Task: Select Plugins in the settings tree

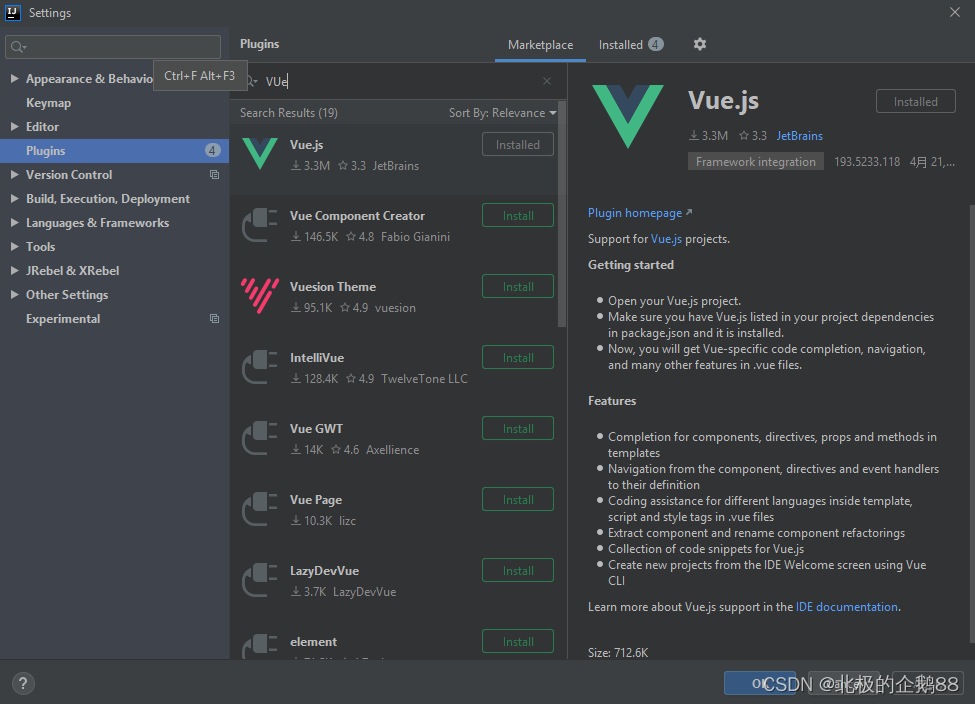Action: pos(114,151)
